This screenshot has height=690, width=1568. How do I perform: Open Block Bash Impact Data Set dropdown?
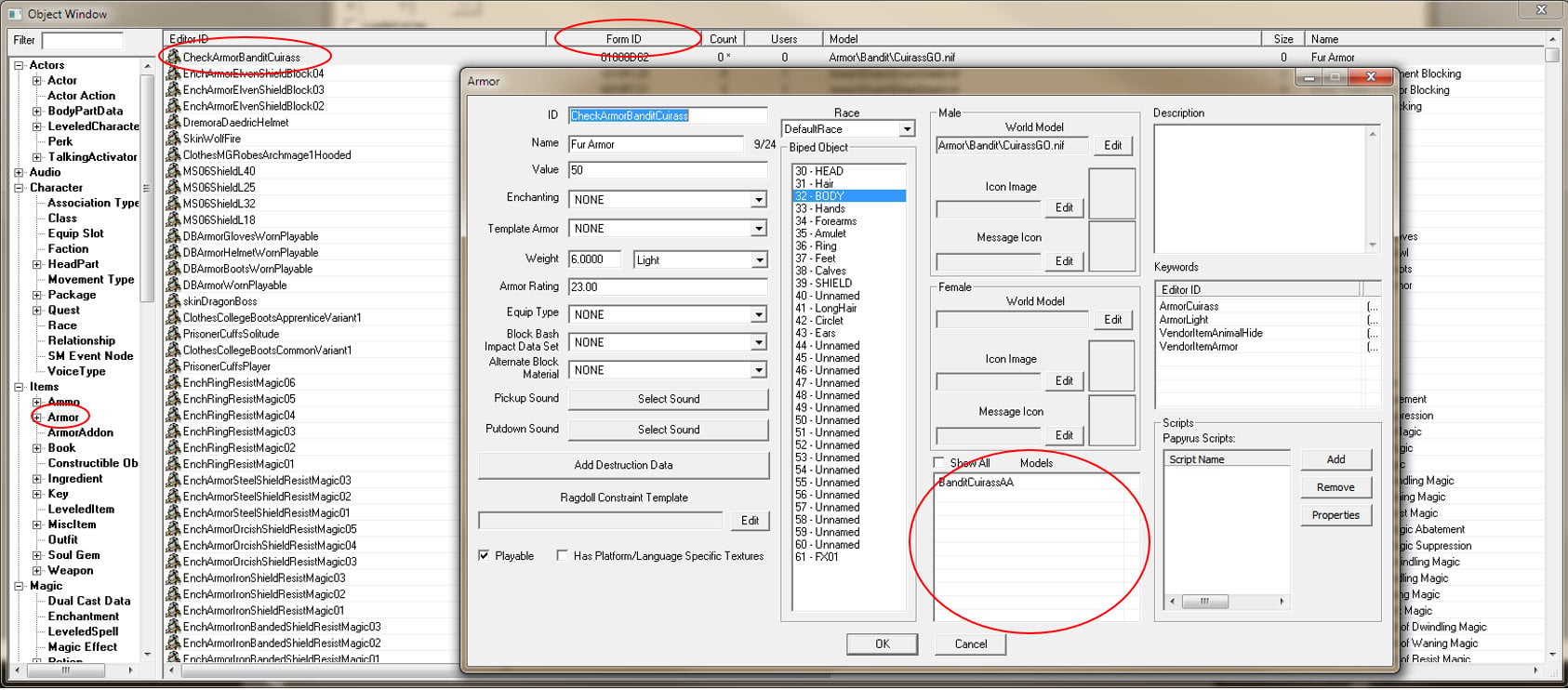click(x=759, y=343)
